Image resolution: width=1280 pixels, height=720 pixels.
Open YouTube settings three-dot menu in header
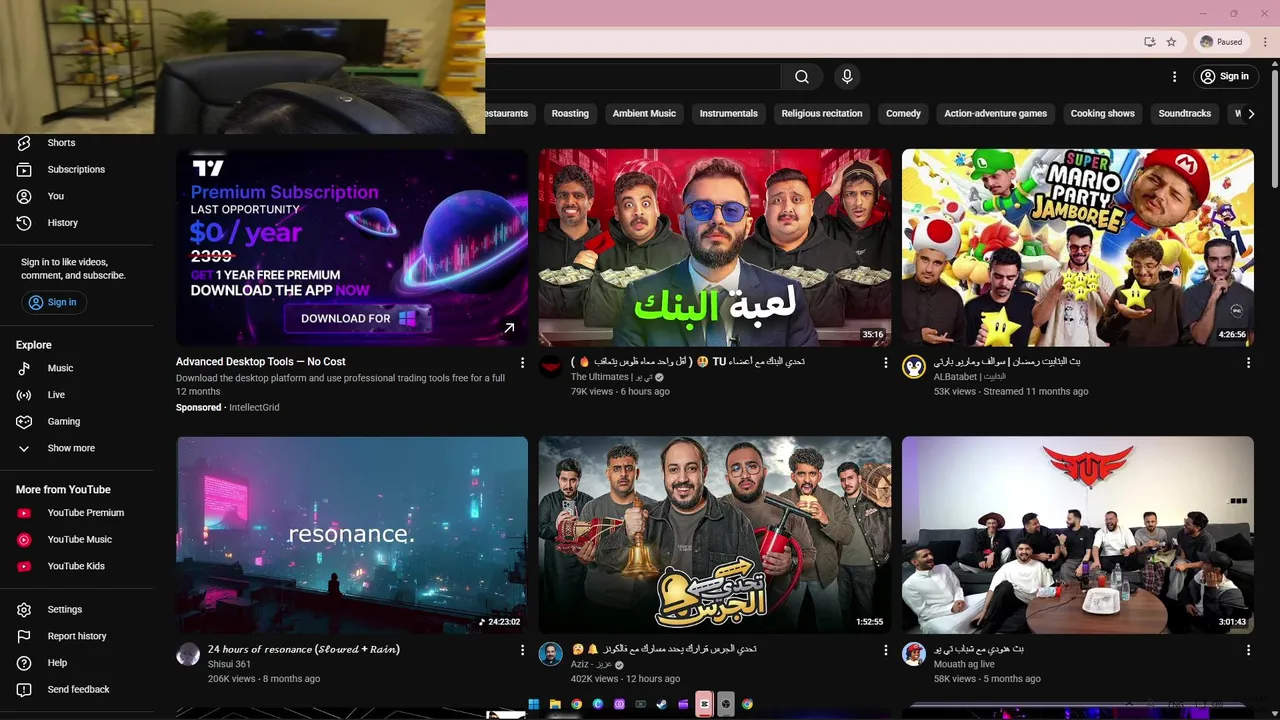tap(1174, 77)
